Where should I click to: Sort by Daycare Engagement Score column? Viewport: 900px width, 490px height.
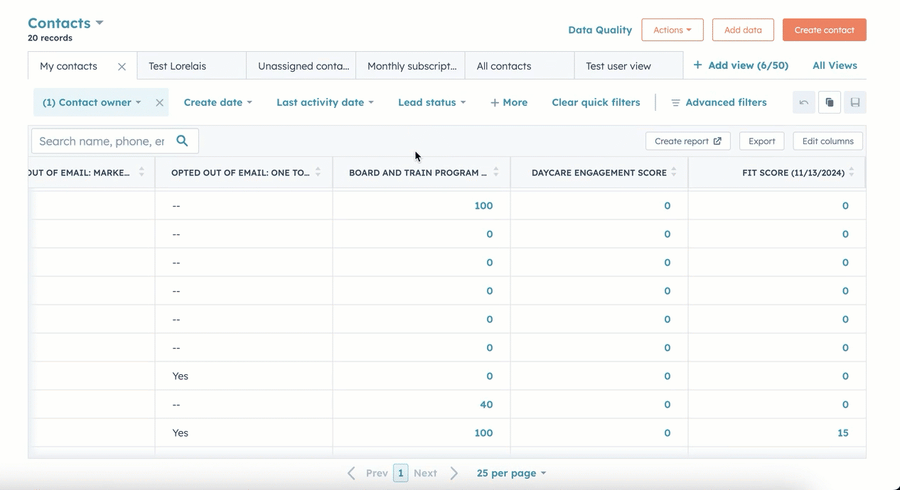tap(674, 172)
